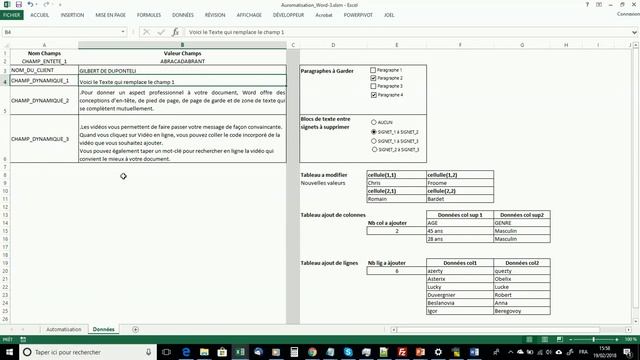The image size is (640, 360).
Task: Open Google Chrome from taskbar
Action: [312, 352]
